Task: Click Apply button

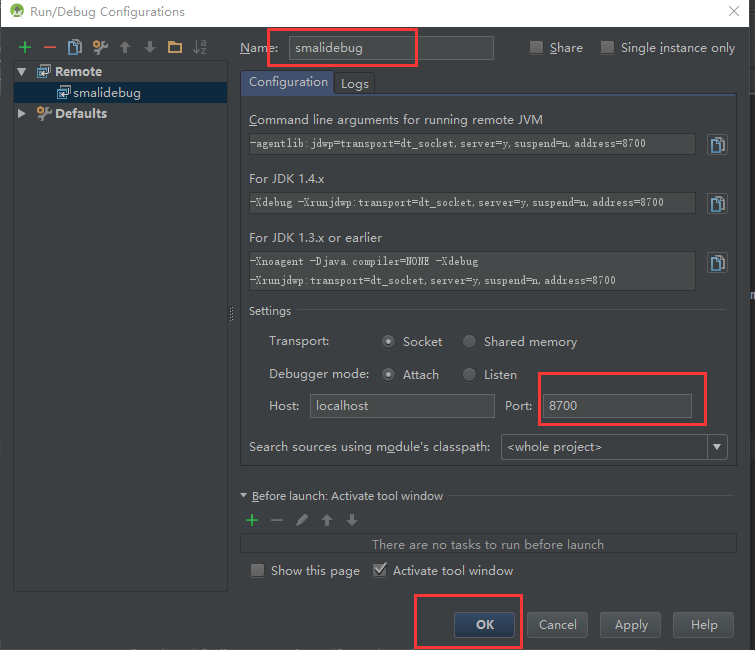Action: pyautogui.click(x=631, y=624)
